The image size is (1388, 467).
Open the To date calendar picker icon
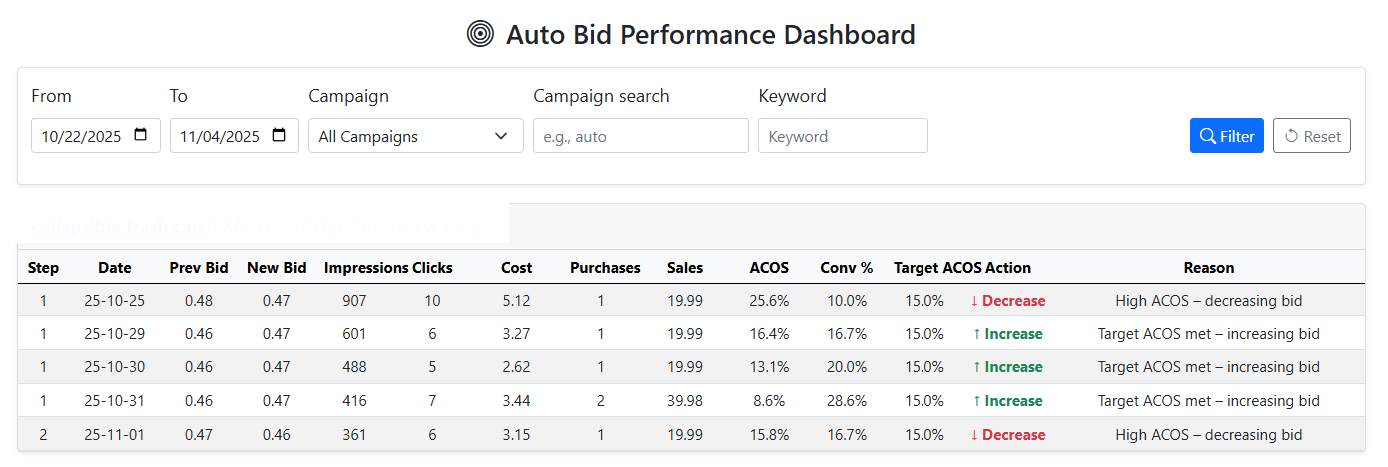click(279, 135)
